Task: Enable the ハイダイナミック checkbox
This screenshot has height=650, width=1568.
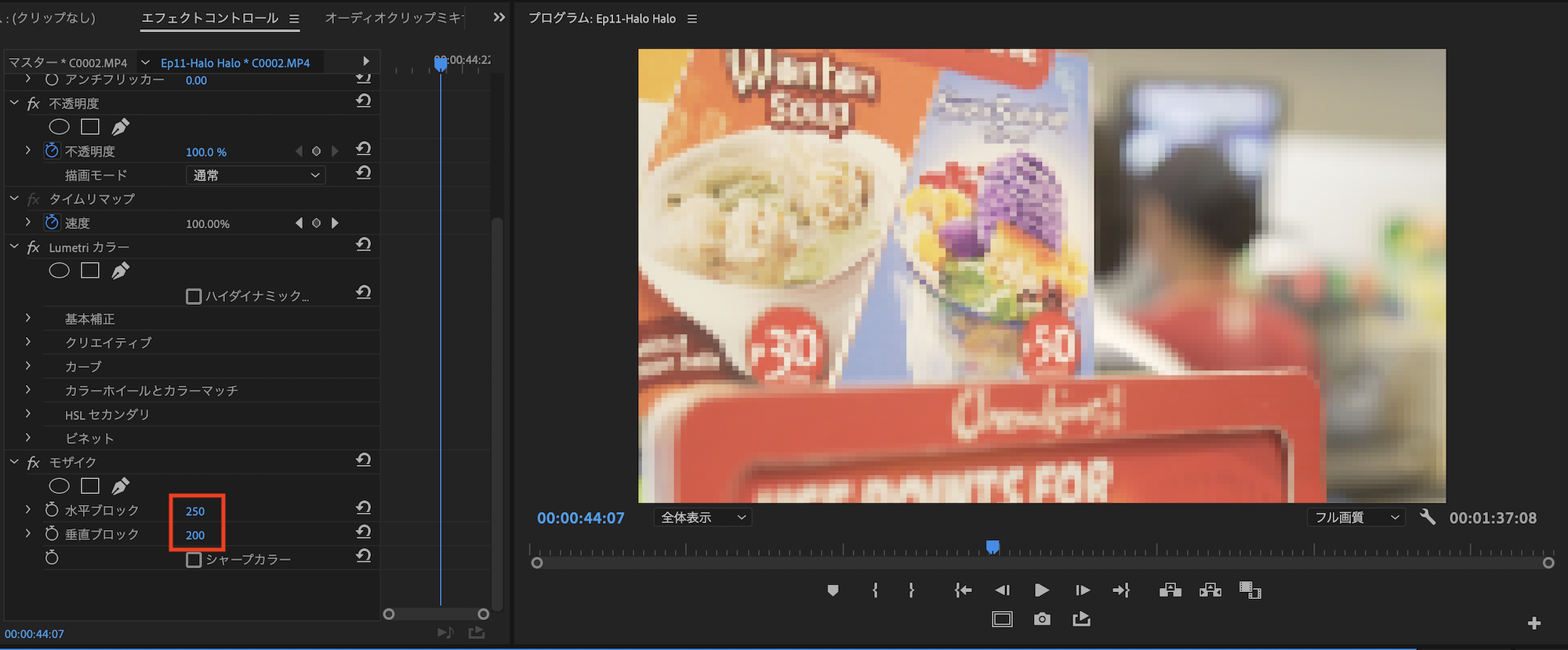Action: tap(194, 296)
